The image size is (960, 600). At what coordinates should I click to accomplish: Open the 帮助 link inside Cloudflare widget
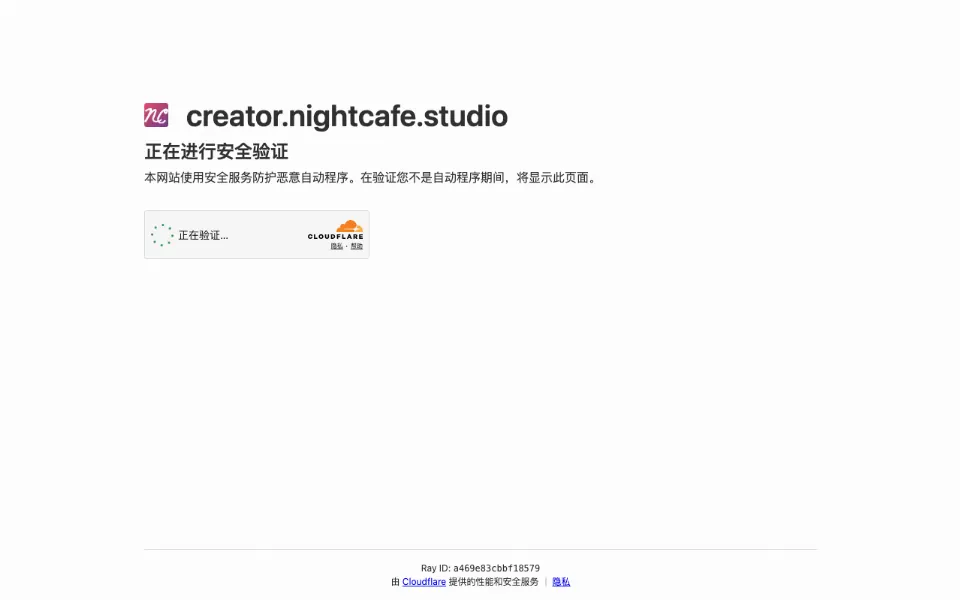tap(356, 246)
